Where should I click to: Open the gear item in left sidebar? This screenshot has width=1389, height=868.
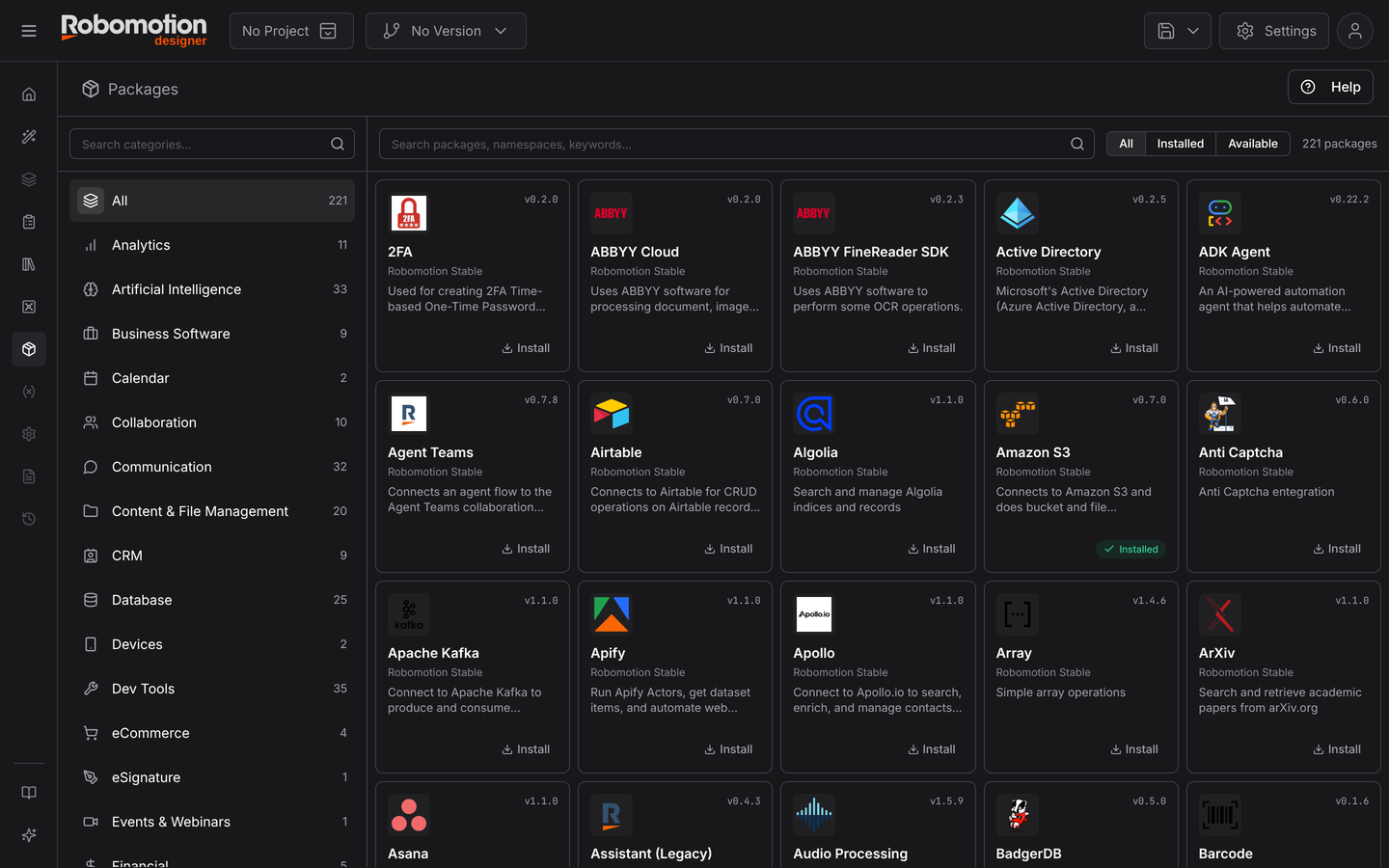[29, 434]
